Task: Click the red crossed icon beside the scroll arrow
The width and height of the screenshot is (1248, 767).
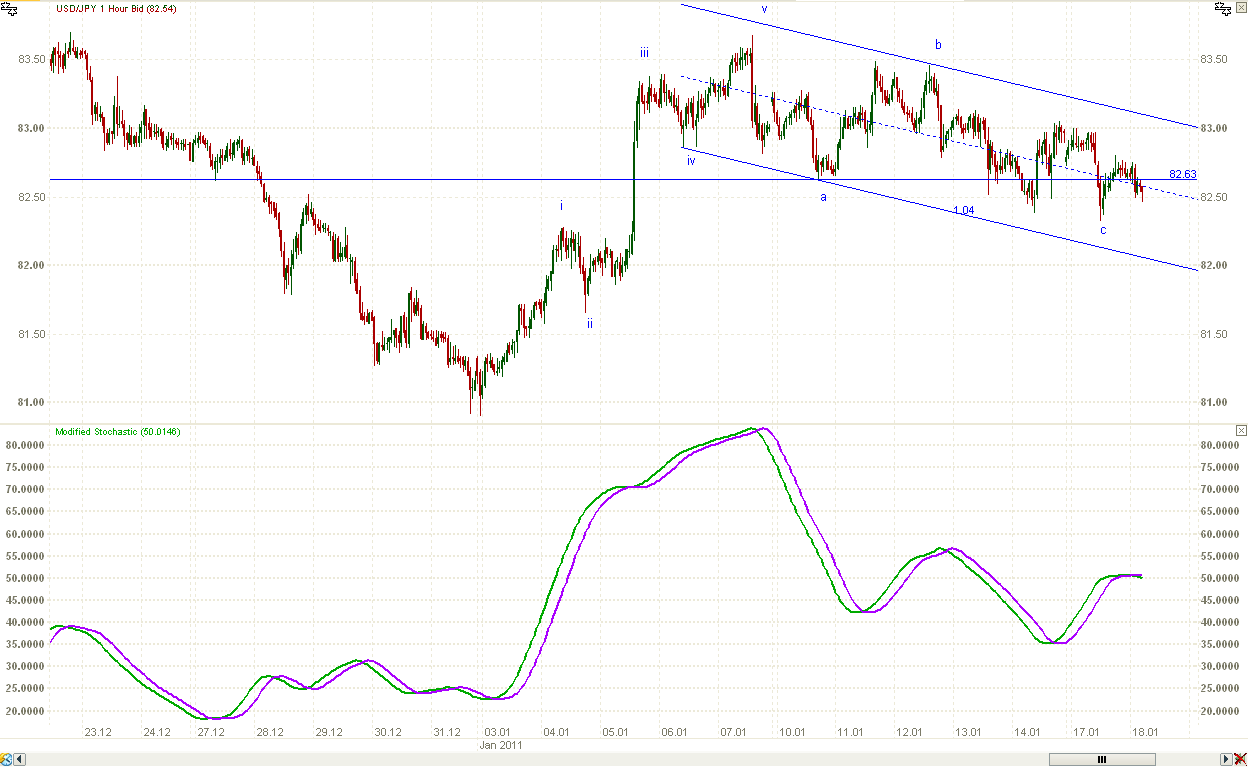Action: point(1240,759)
